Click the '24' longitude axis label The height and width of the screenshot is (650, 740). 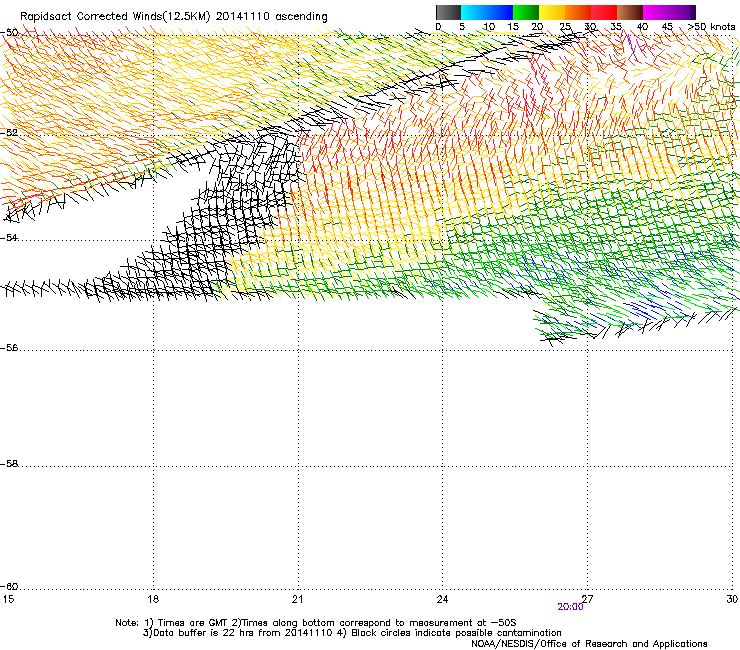tap(442, 599)
